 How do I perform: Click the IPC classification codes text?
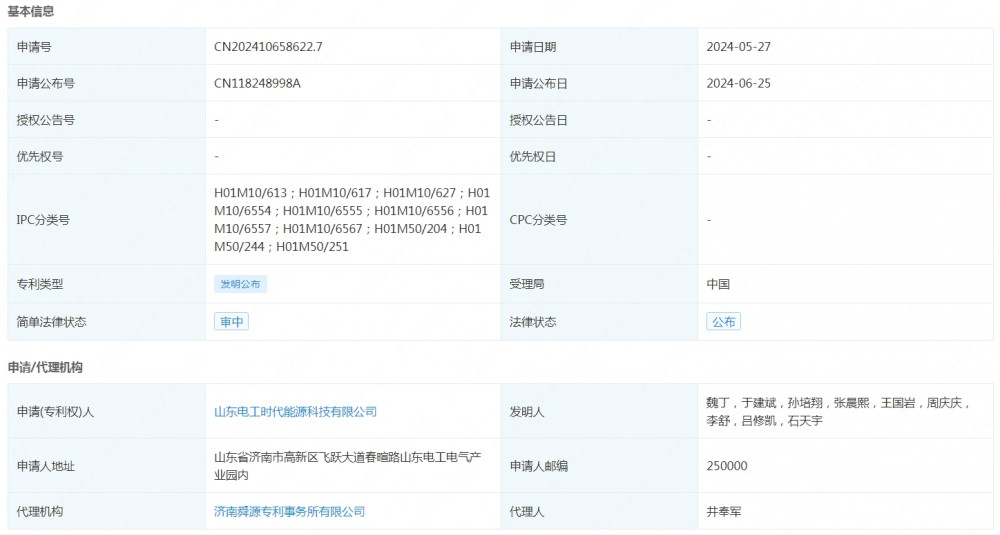coord(351,219)
